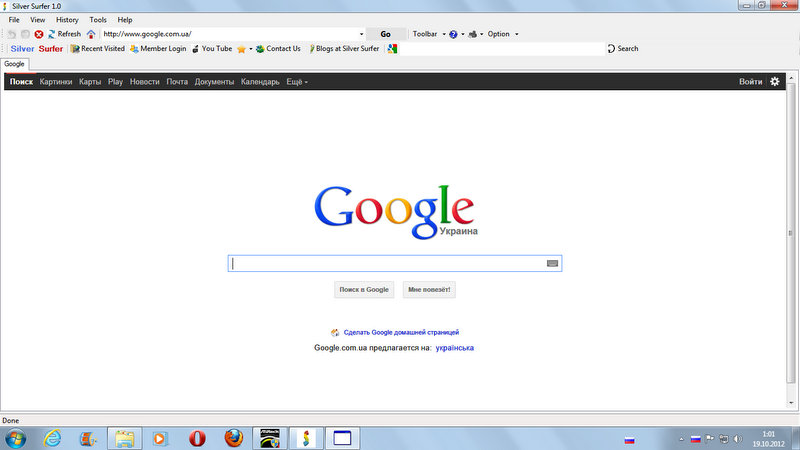Expand the dropdown next to the star

[x=251, y=49]
